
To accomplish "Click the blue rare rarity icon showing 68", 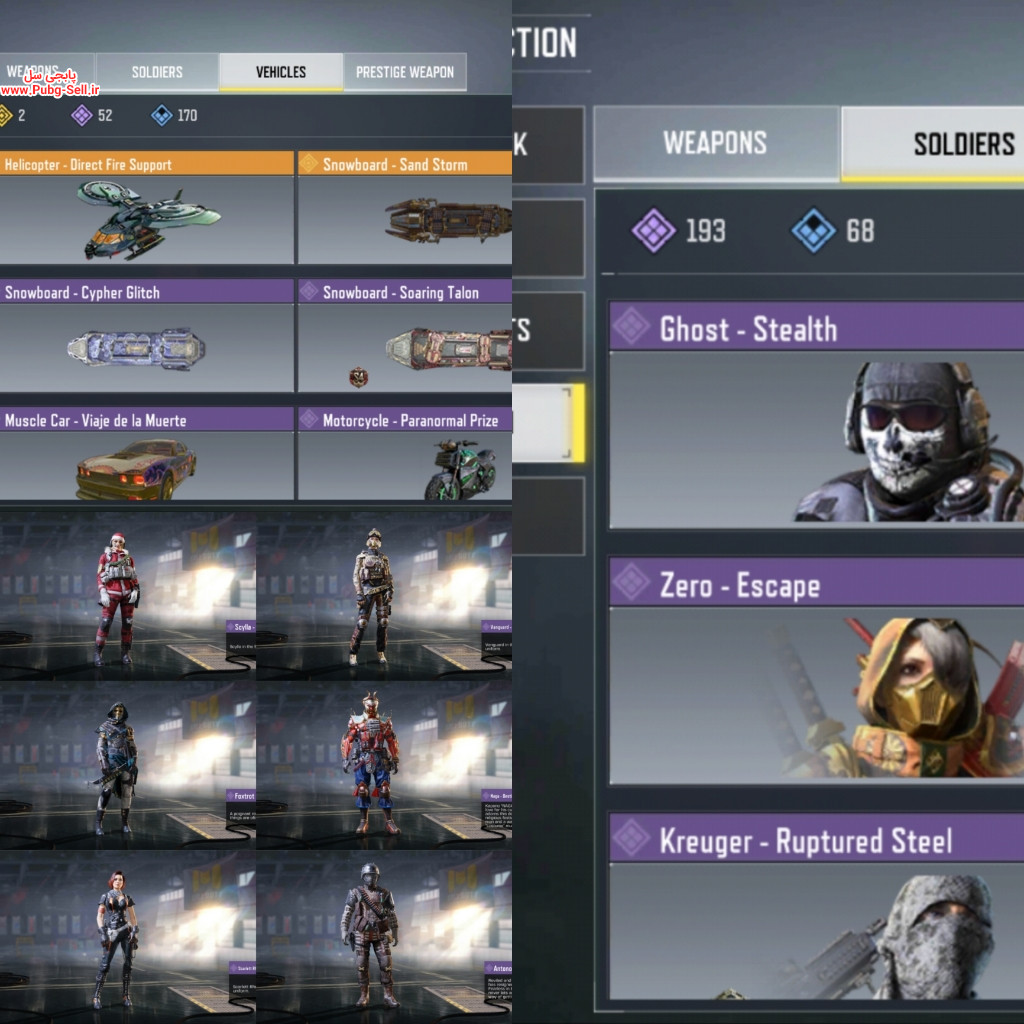I will tap(813, 231).
